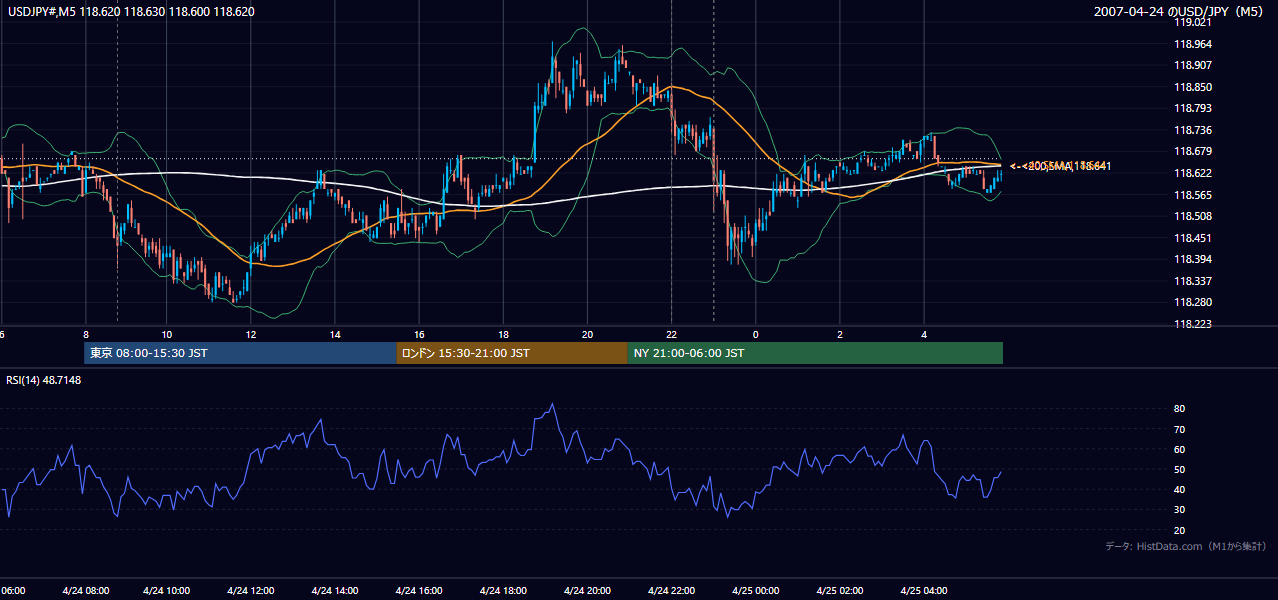
Task: Click the 2007-04-24 のUSD/JPY (M5) title
Action: pyautogui.click(x=1181, y=12)
